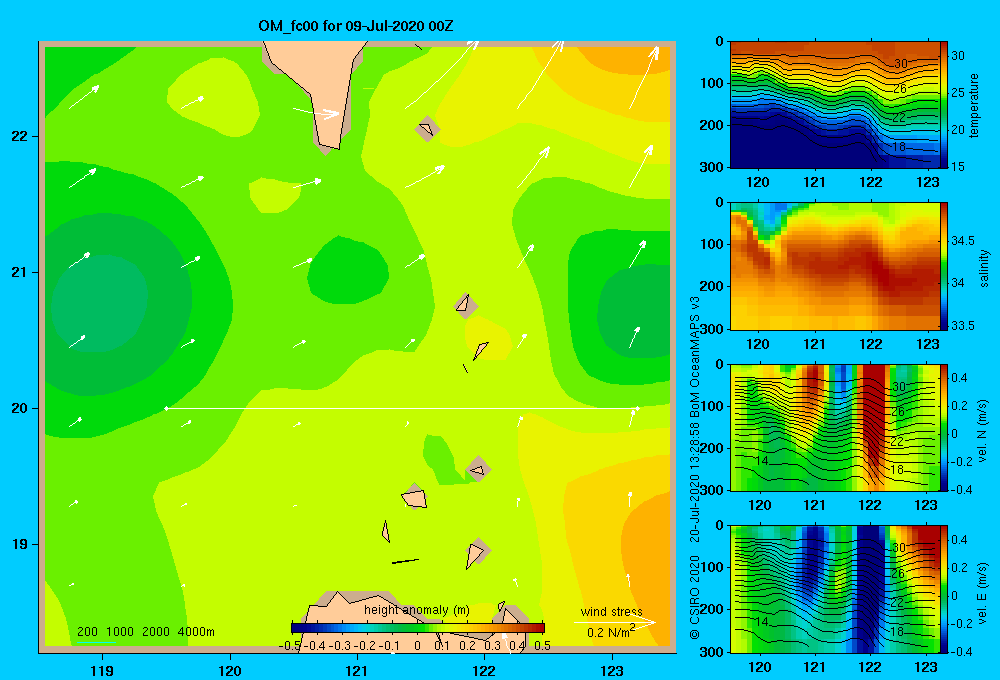Click the "wind stress" legend label
The width and height of the screenshot is (1000, 680).
[612, 612]
